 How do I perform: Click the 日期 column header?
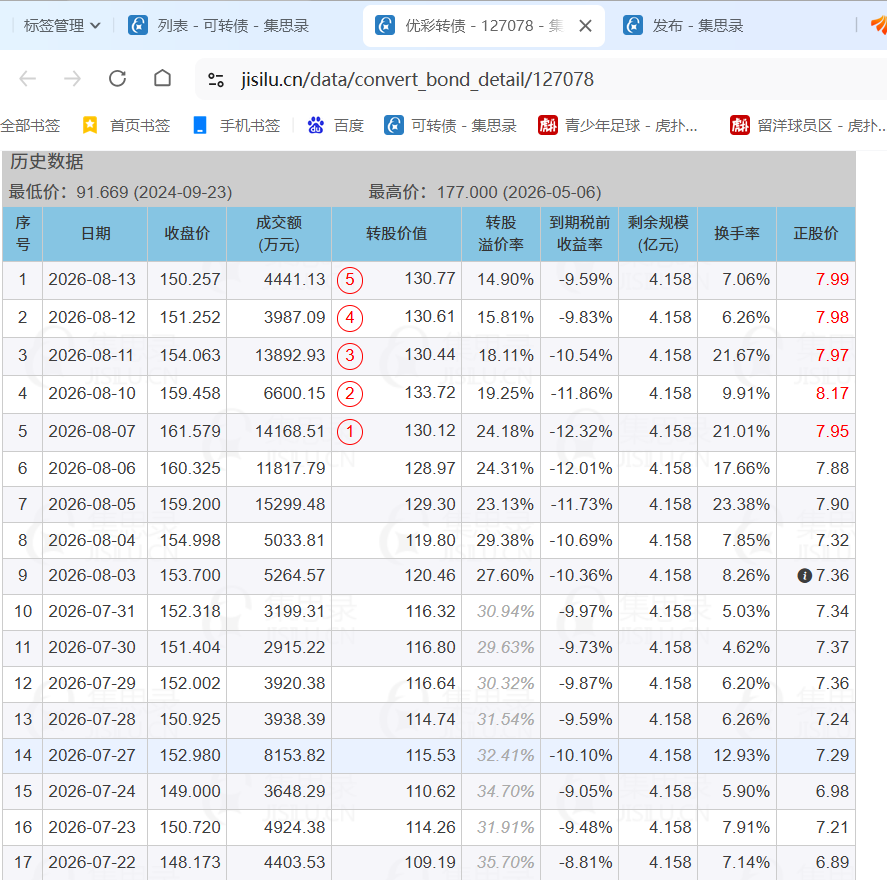tap(95, 234)
